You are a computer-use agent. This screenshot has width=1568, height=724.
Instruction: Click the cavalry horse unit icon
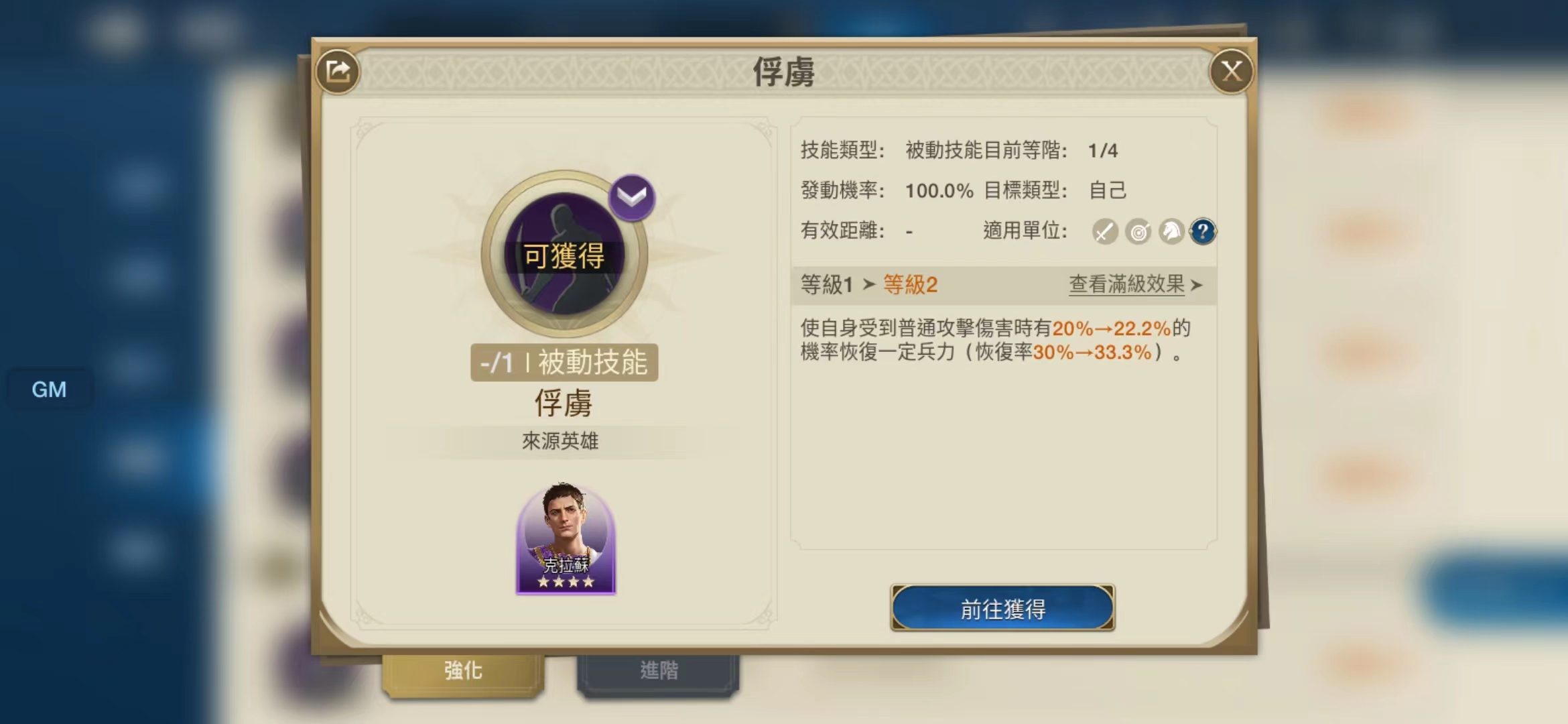(x=1171, y=232)
